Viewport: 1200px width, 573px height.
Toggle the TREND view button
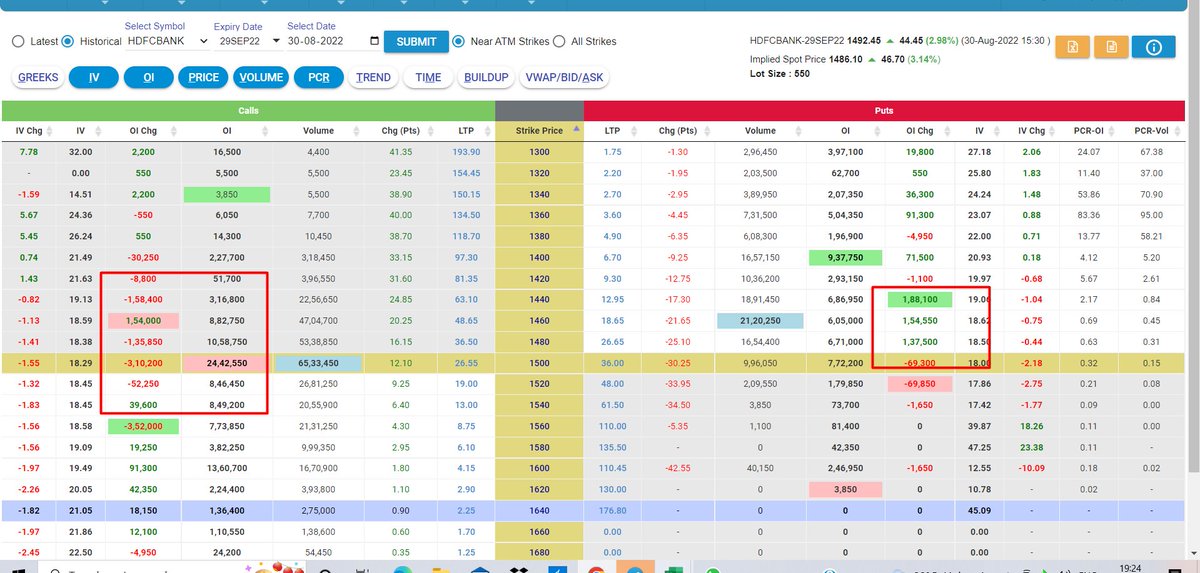point(373,77)
